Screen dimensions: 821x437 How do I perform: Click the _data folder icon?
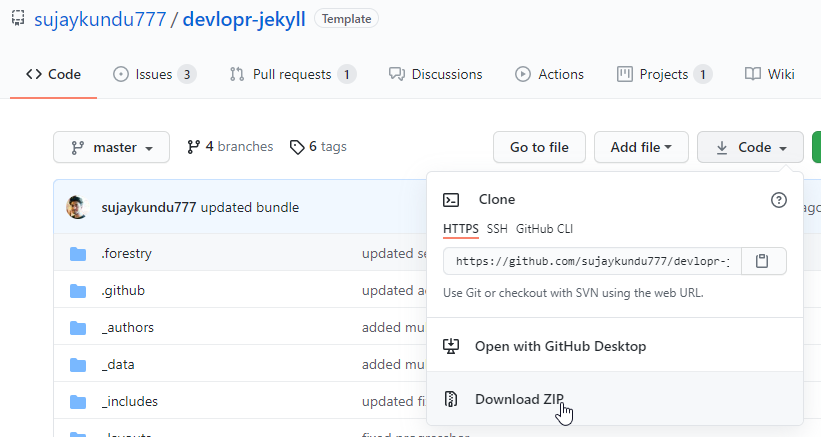coord(78,365)
